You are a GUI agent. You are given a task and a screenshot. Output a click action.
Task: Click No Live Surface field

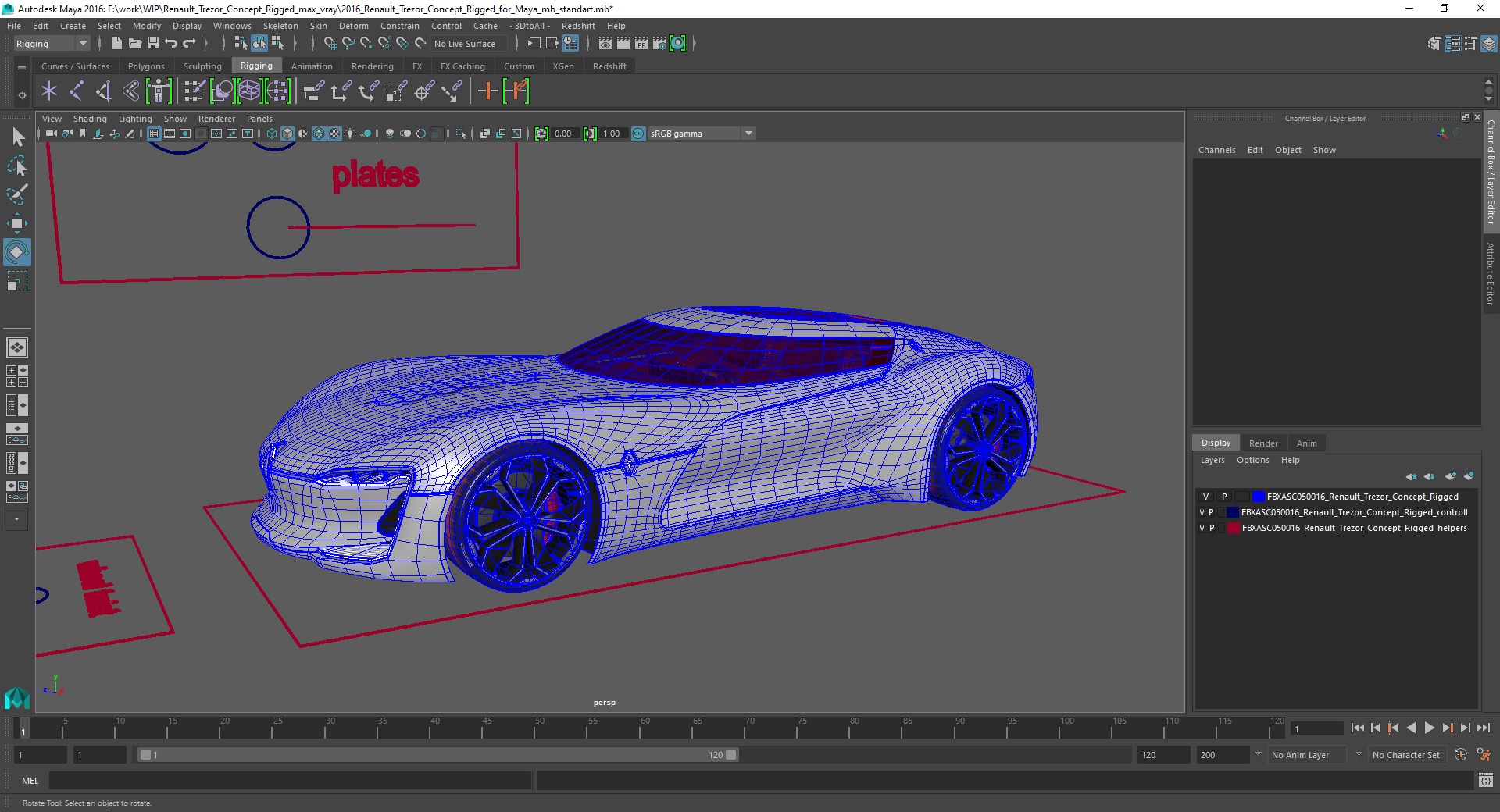tap(470, 44)
